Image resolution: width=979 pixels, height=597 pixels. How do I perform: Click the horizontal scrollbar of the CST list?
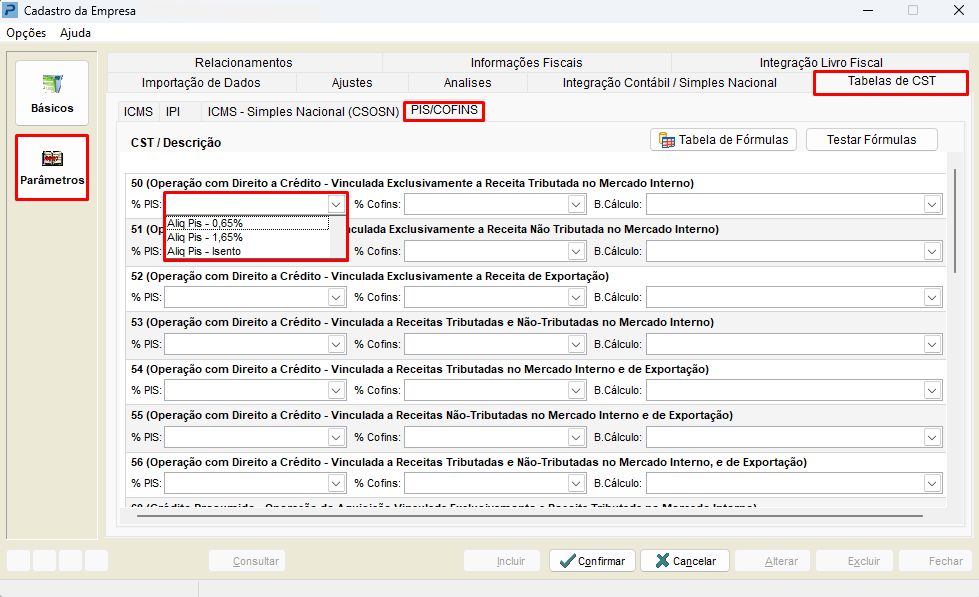(x=529, y=516)
